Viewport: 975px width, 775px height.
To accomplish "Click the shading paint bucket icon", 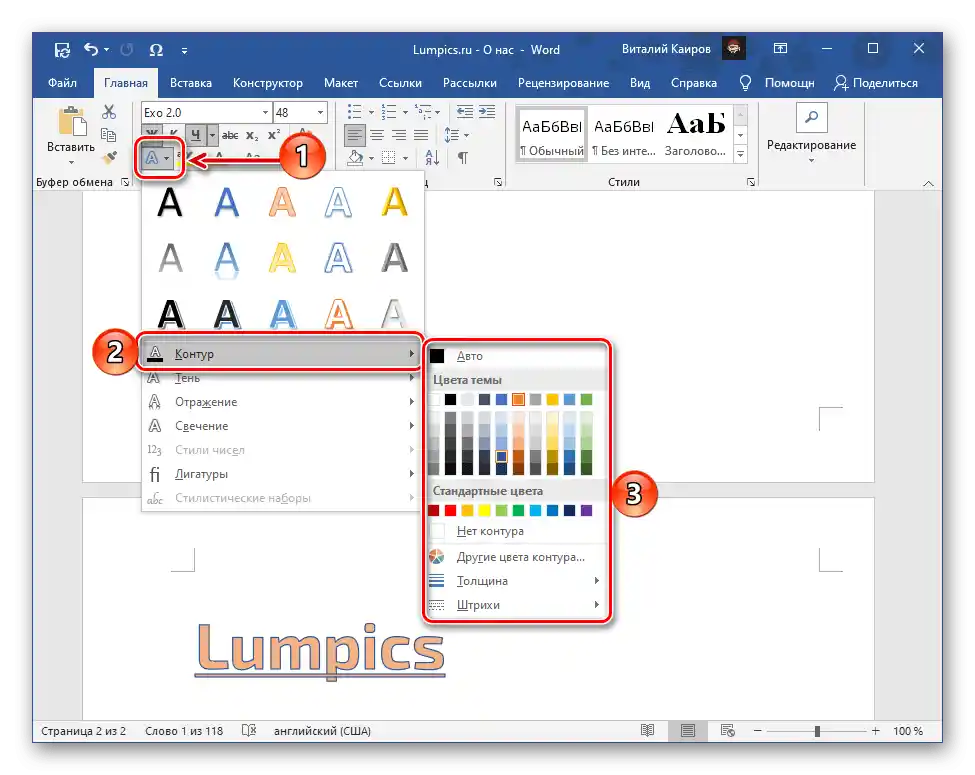I will coord(355,158).
